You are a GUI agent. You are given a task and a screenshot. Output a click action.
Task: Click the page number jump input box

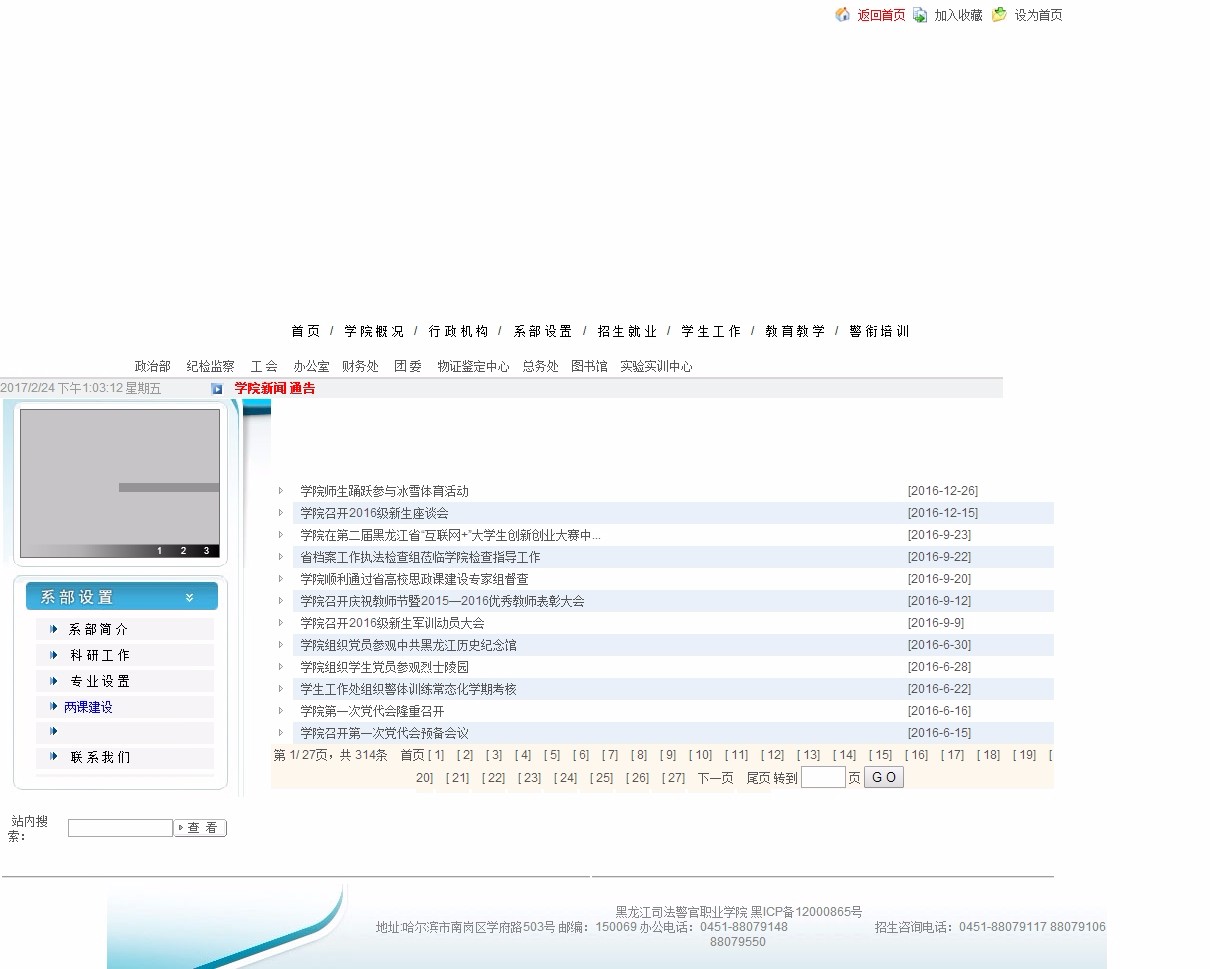(823, 777)
